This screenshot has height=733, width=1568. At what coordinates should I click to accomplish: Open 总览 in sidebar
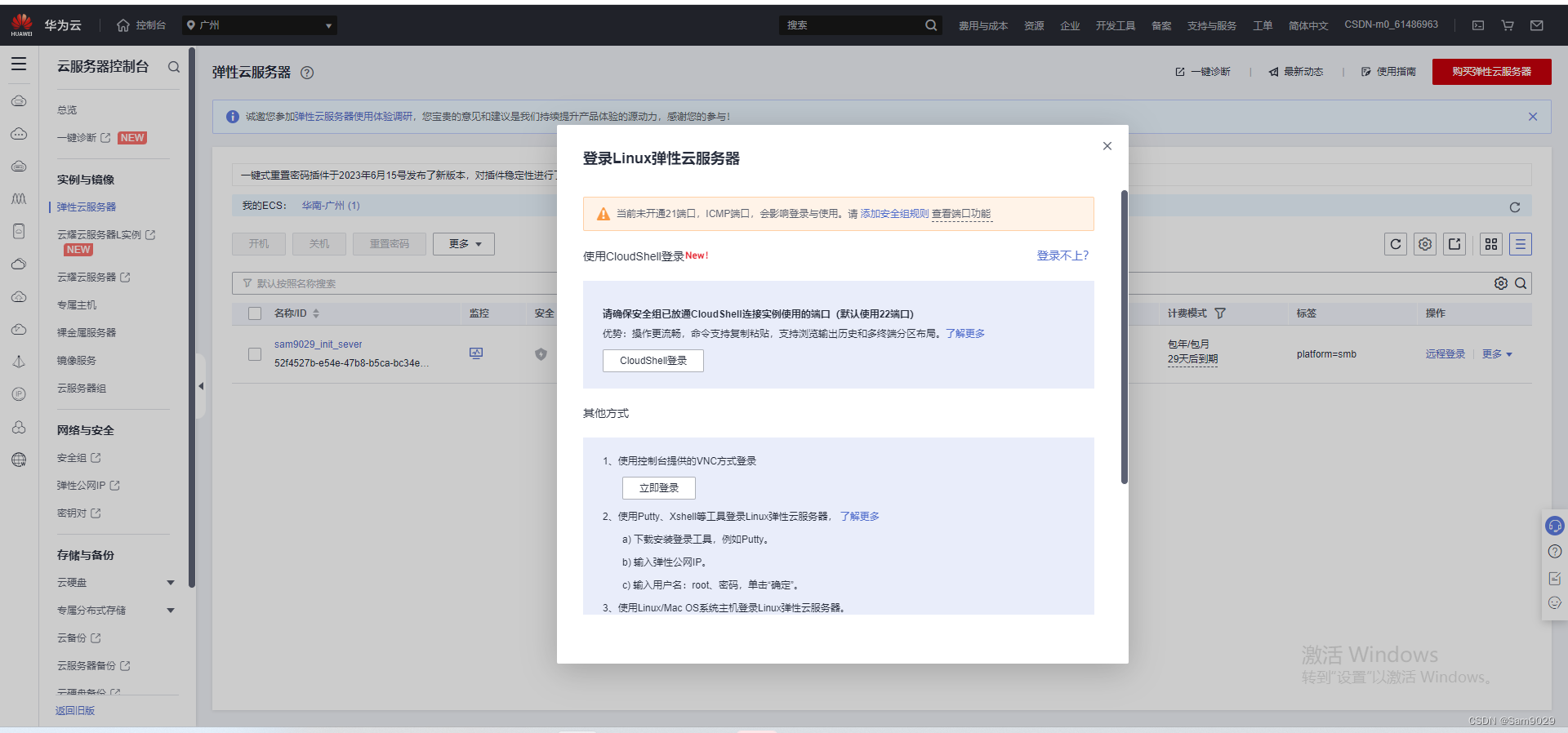67,110
